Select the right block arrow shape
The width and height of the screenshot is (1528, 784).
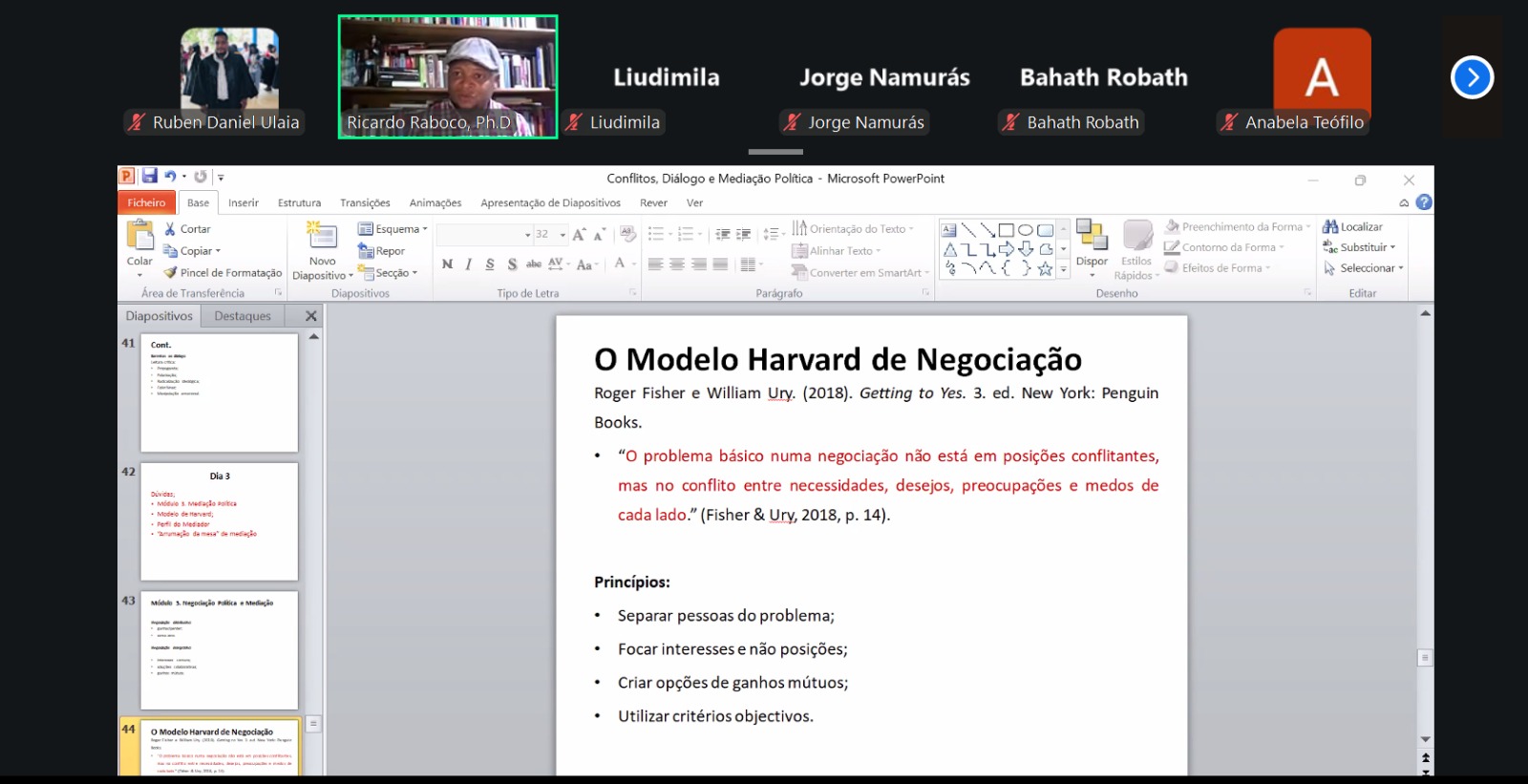1007,249
